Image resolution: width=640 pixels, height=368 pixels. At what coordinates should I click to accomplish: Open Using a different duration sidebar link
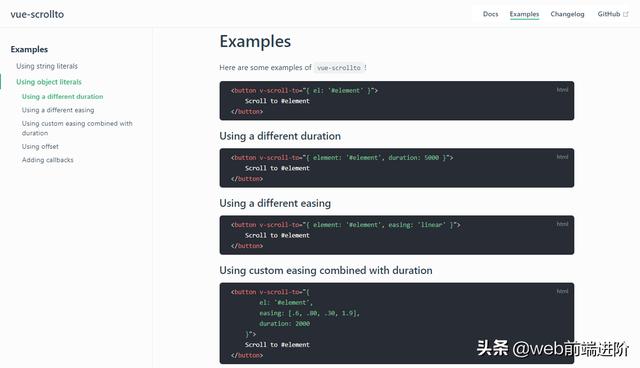coord(62,97)
